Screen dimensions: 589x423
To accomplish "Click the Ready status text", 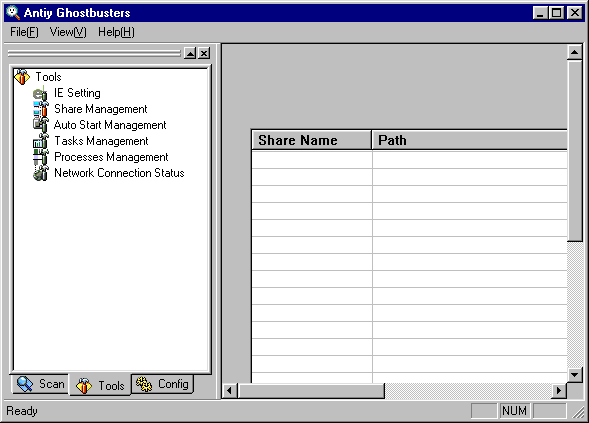I will (x=22, y=411).
